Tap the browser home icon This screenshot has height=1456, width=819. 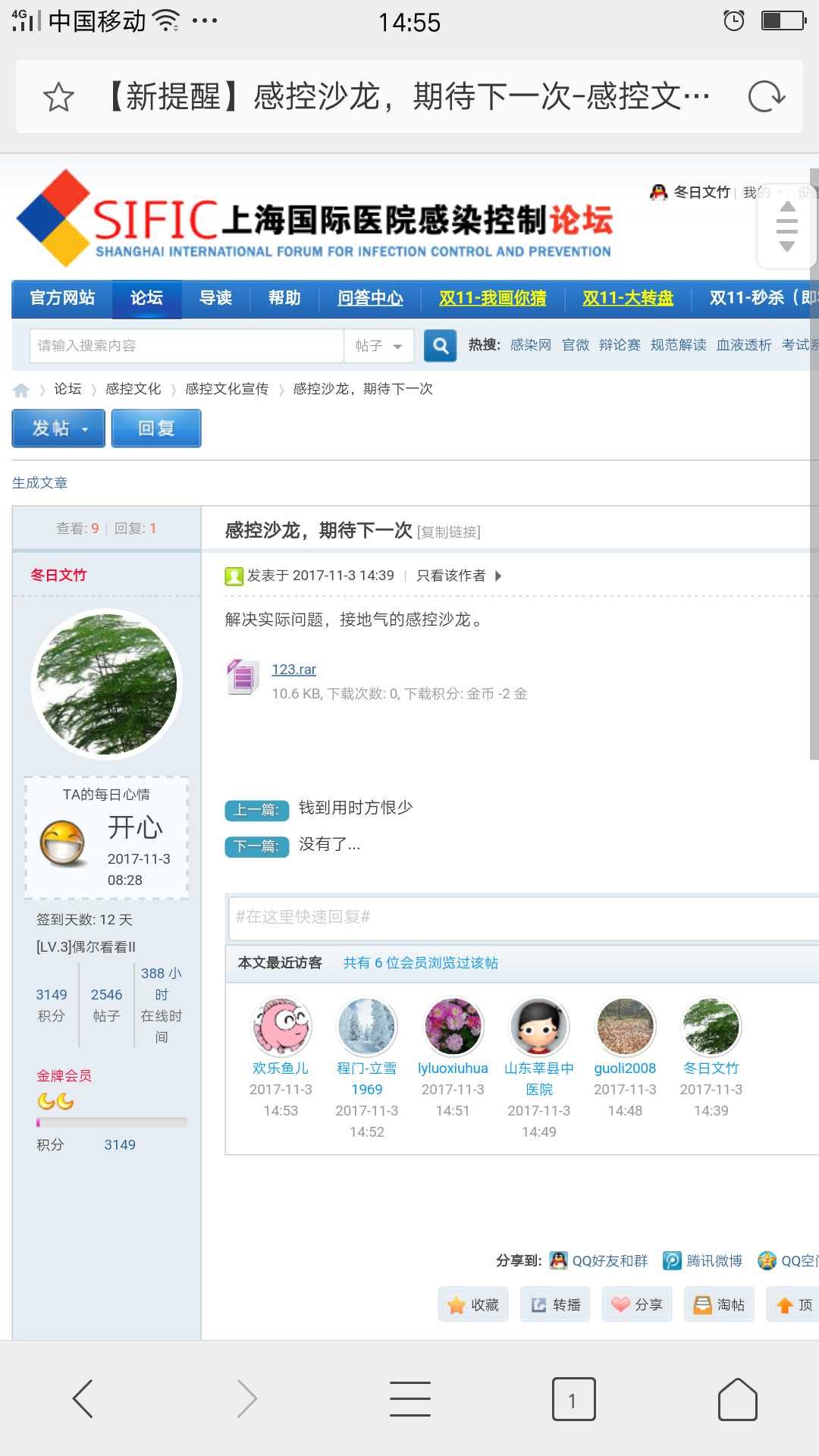click(x=737, y=1399)
